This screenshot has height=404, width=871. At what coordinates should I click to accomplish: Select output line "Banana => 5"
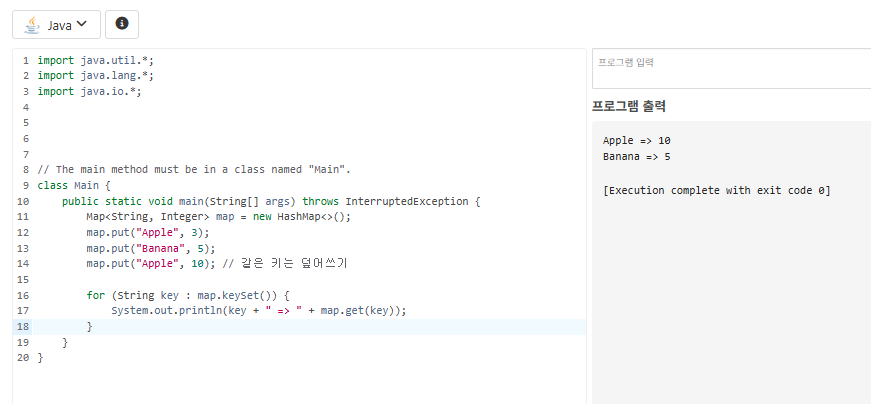click(637, 157)
